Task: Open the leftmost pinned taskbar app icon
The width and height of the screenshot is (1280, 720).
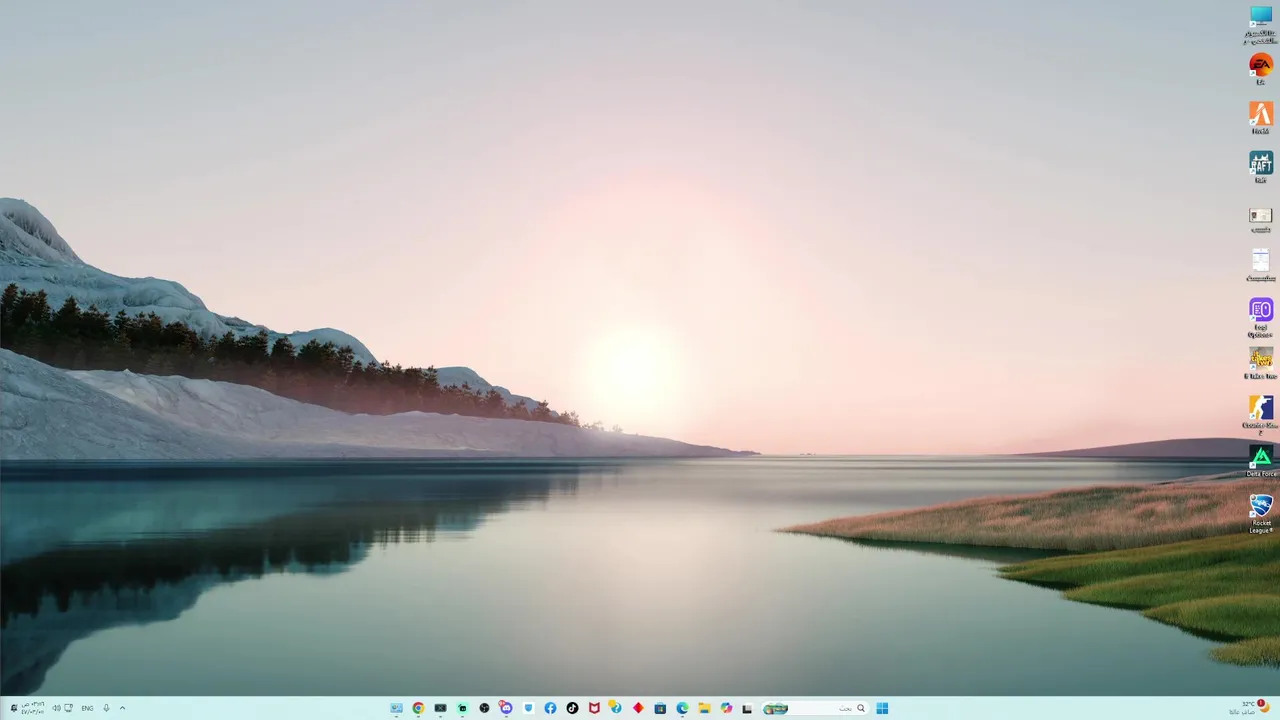Action: pyautogui.click(x=396, y=708)
